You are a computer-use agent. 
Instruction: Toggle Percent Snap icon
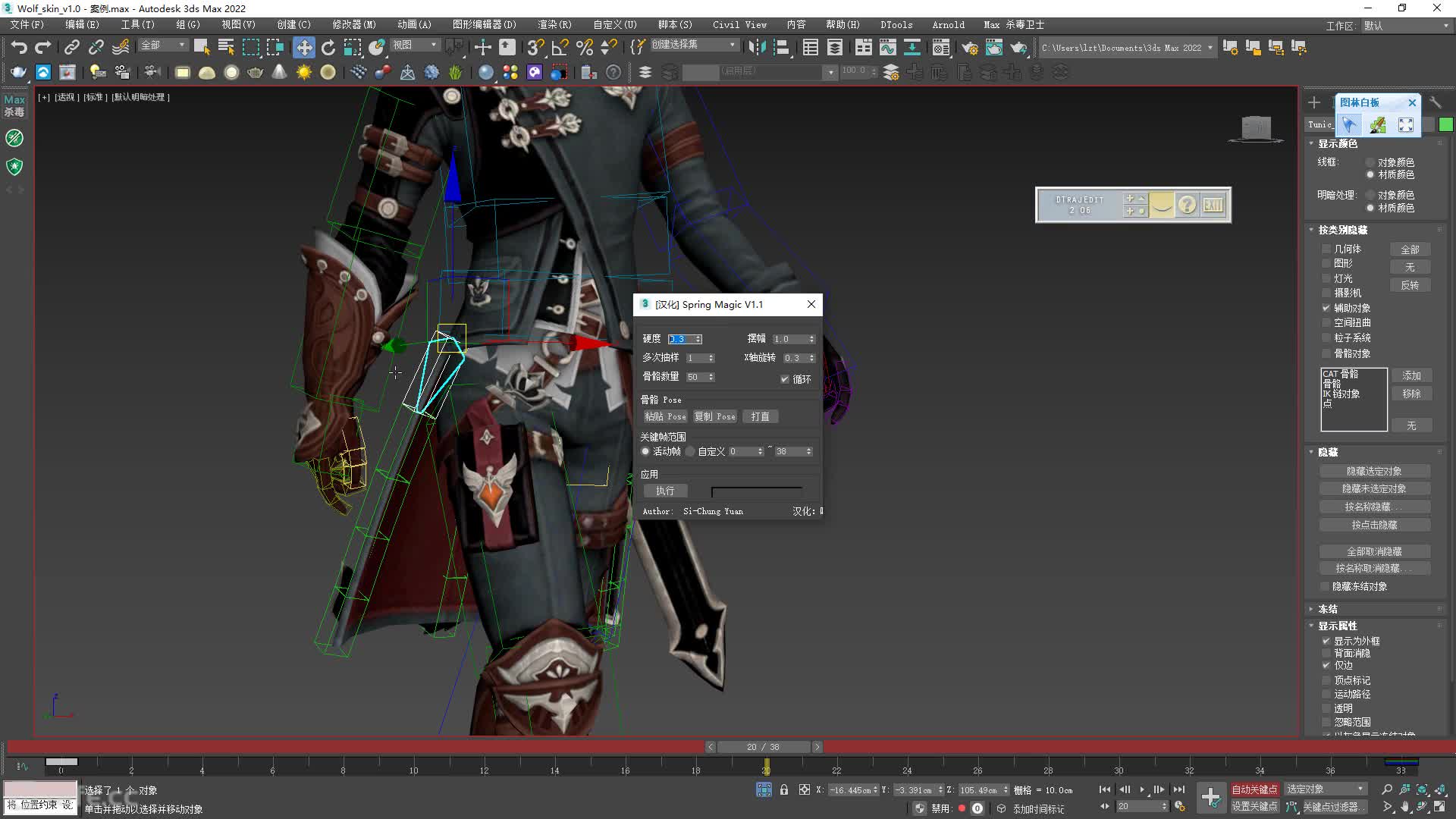(585, 48)
